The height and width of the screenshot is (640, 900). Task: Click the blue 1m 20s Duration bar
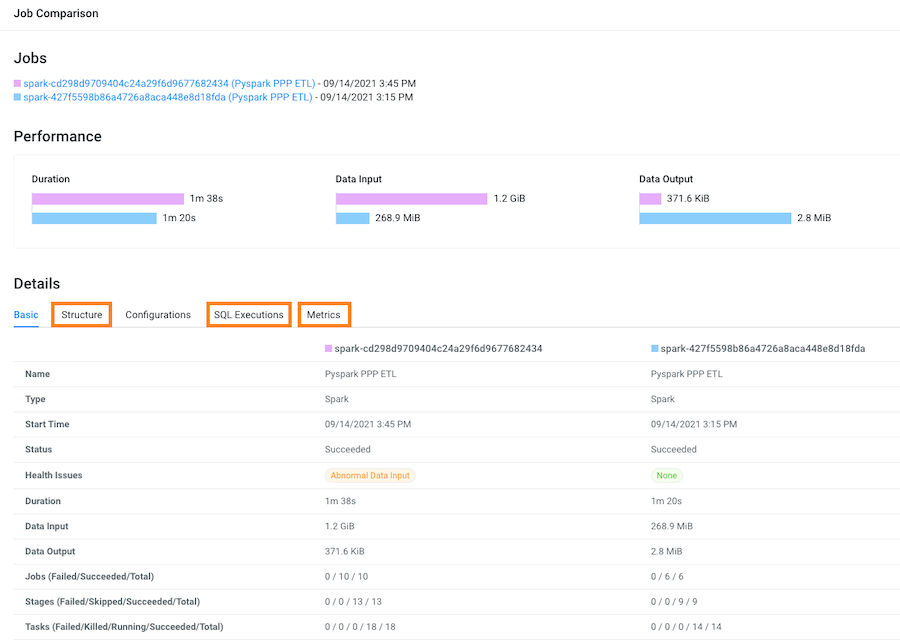click(x=94, y=218)
